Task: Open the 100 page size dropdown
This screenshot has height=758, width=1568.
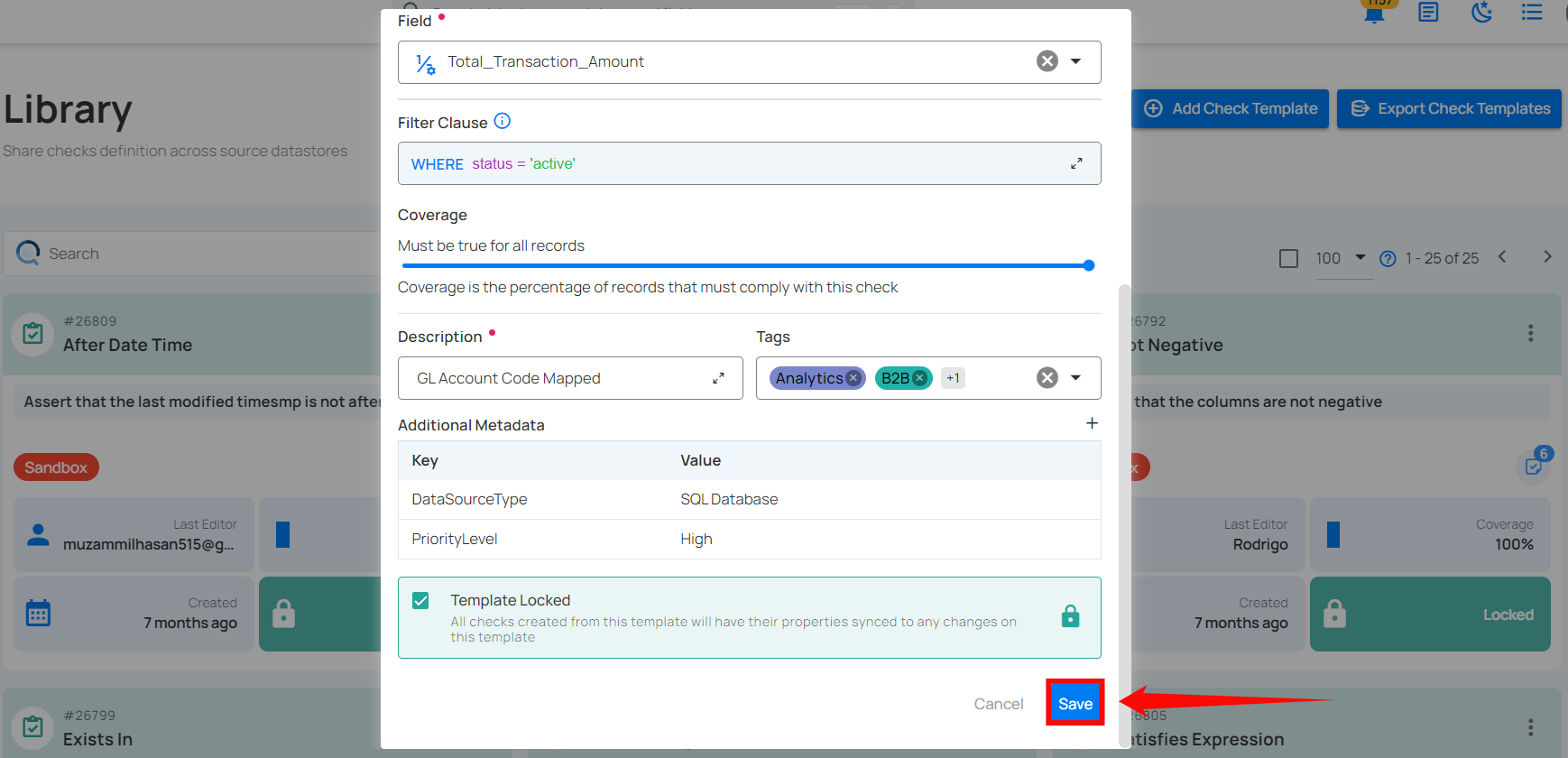Action: 1342,258
